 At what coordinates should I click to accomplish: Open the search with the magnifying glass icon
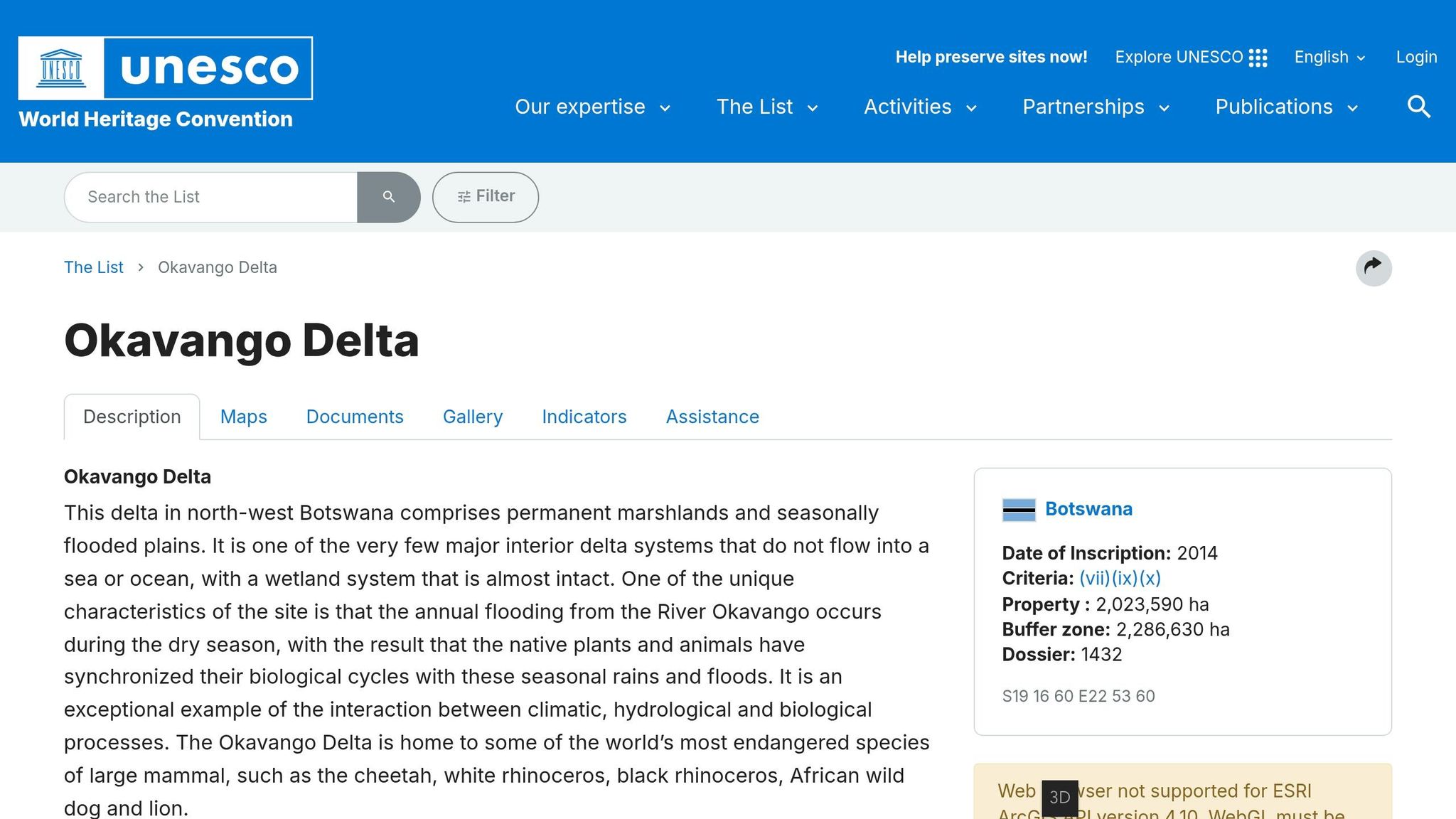1418,106
